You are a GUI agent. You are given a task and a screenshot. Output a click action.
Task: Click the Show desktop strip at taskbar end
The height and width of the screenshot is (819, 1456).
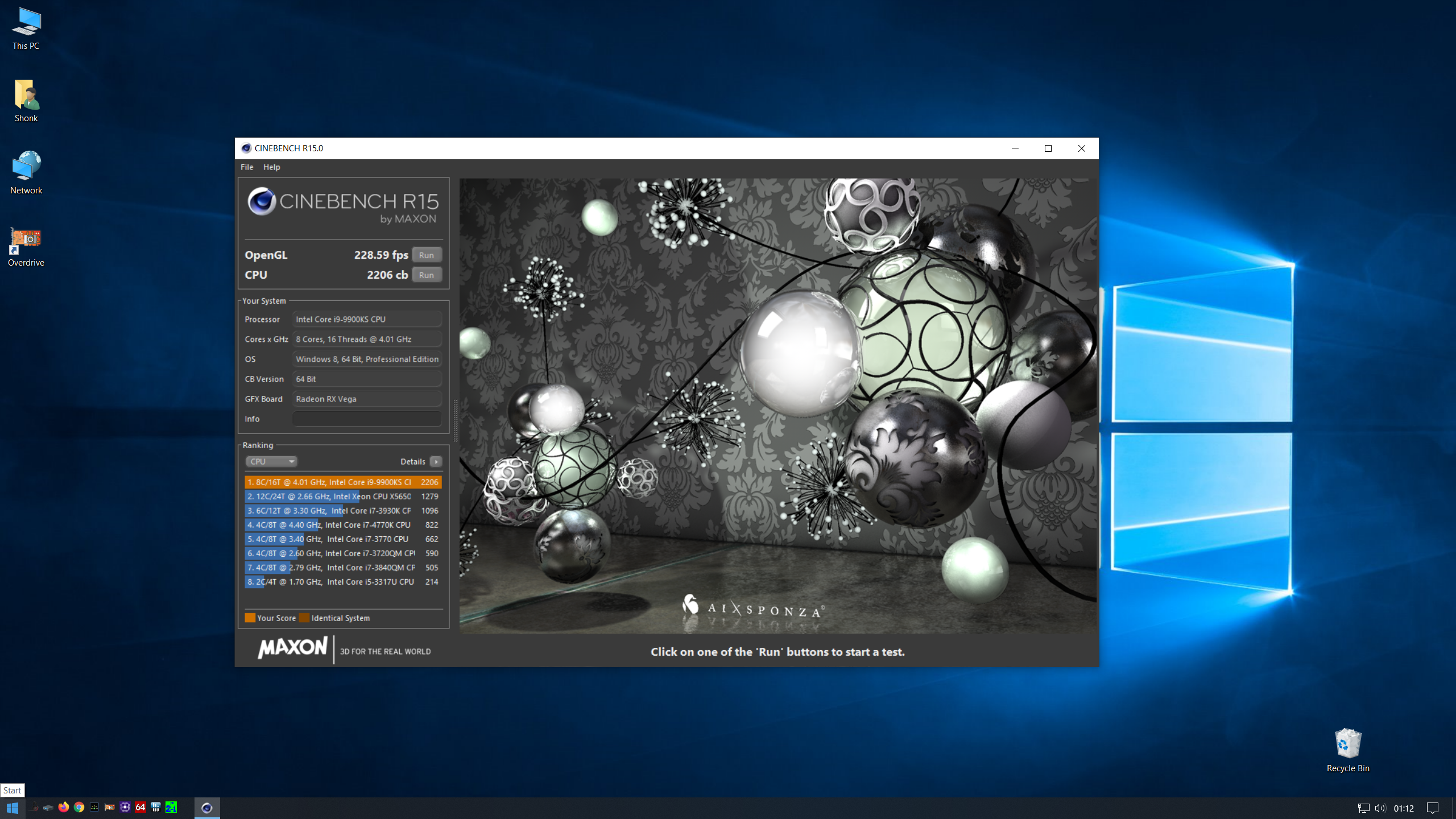pos(1454,808)
